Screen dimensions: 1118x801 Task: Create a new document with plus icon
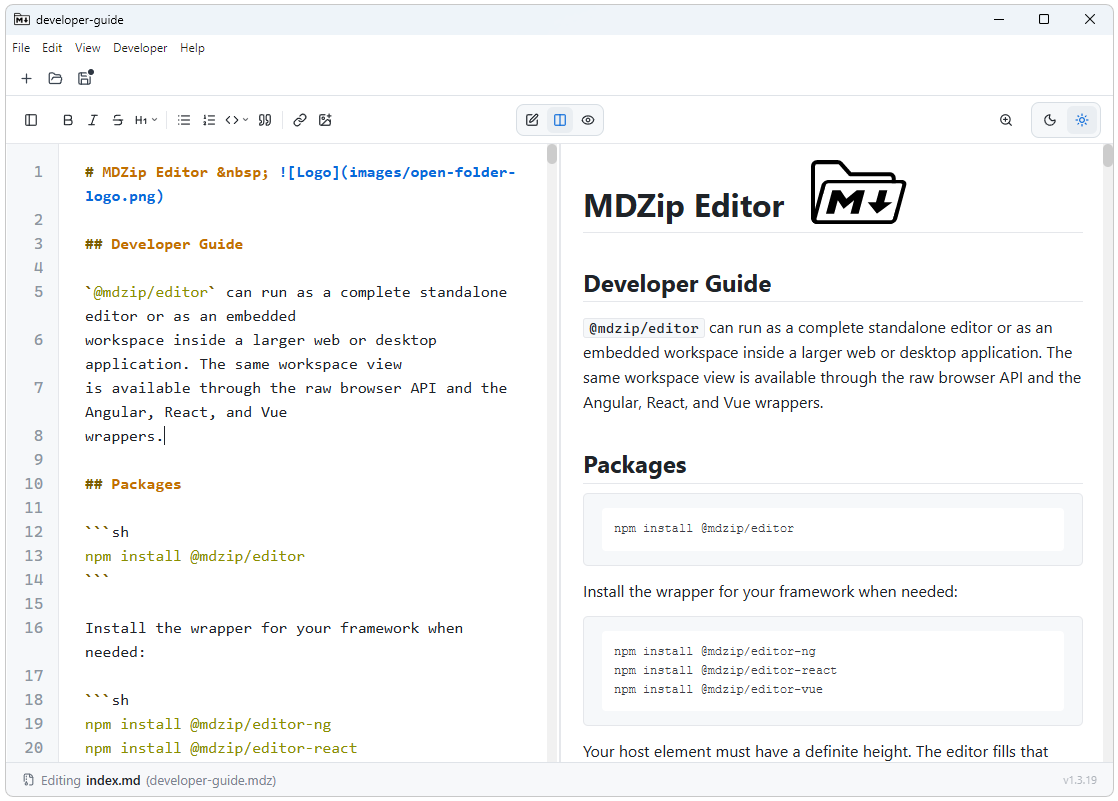(x=26, y=78)
